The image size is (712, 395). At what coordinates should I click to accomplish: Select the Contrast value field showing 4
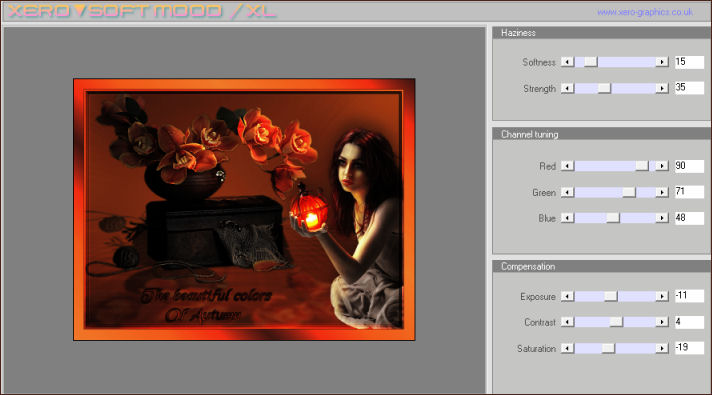coord(689,322)
